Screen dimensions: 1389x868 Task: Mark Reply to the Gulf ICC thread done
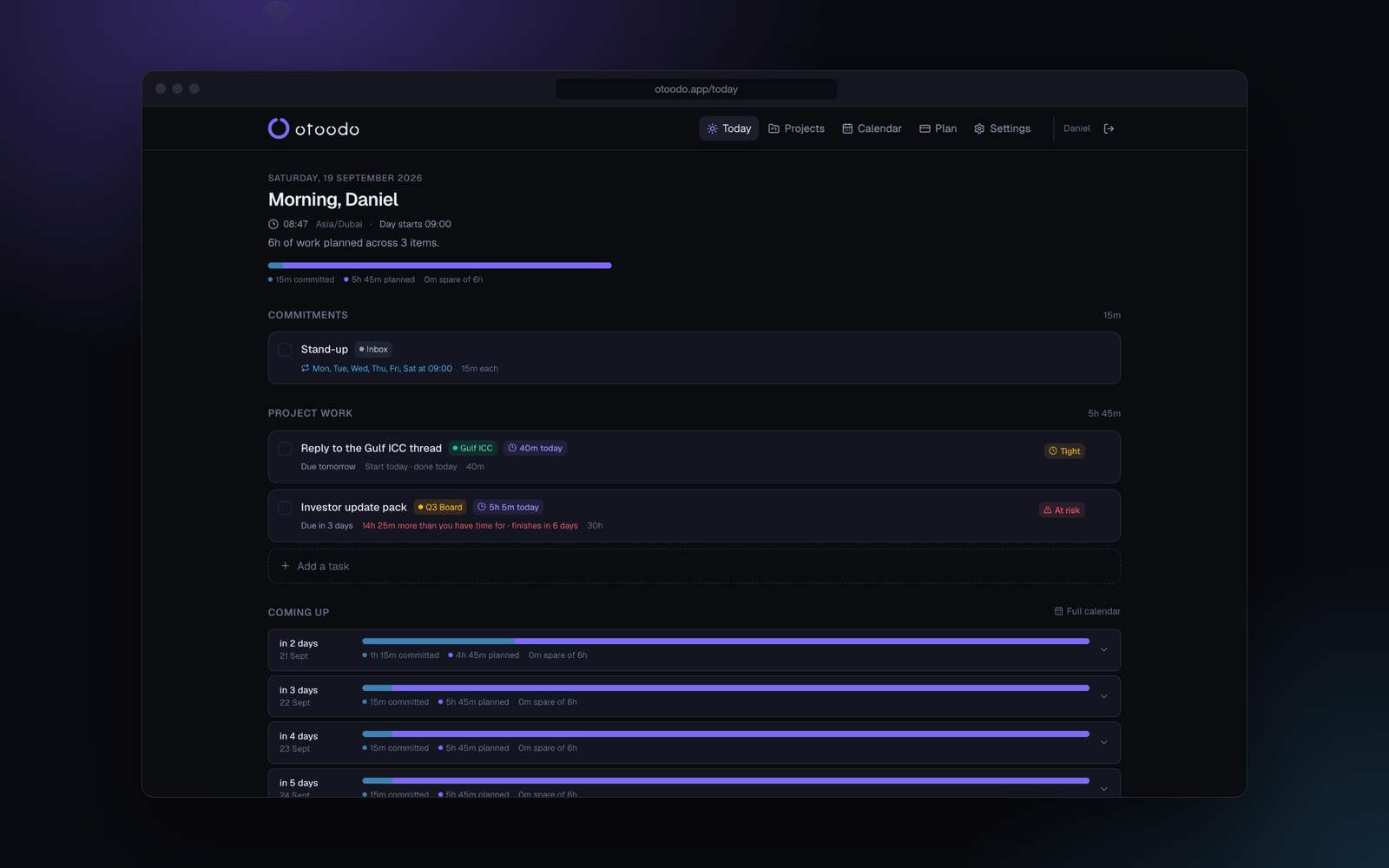click(285, 449)
